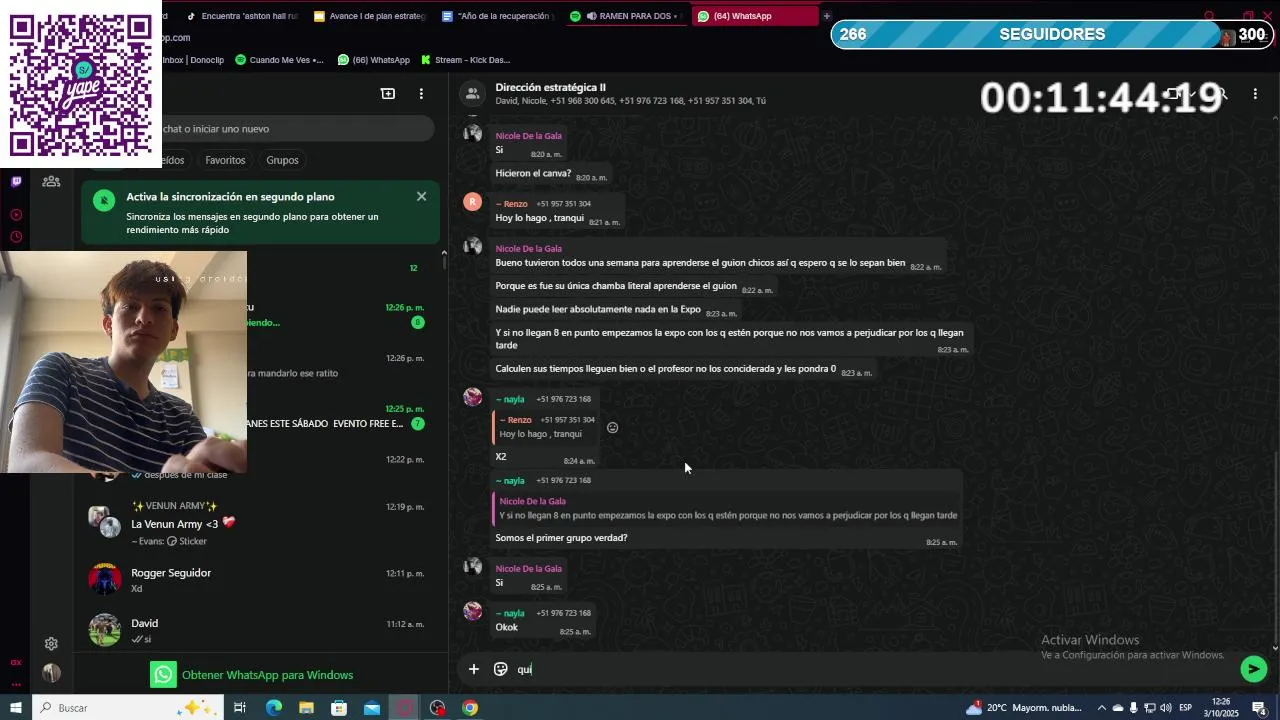
Task: Click Obtener WhatsApp para Windows
Action: (x=252, y=675)
